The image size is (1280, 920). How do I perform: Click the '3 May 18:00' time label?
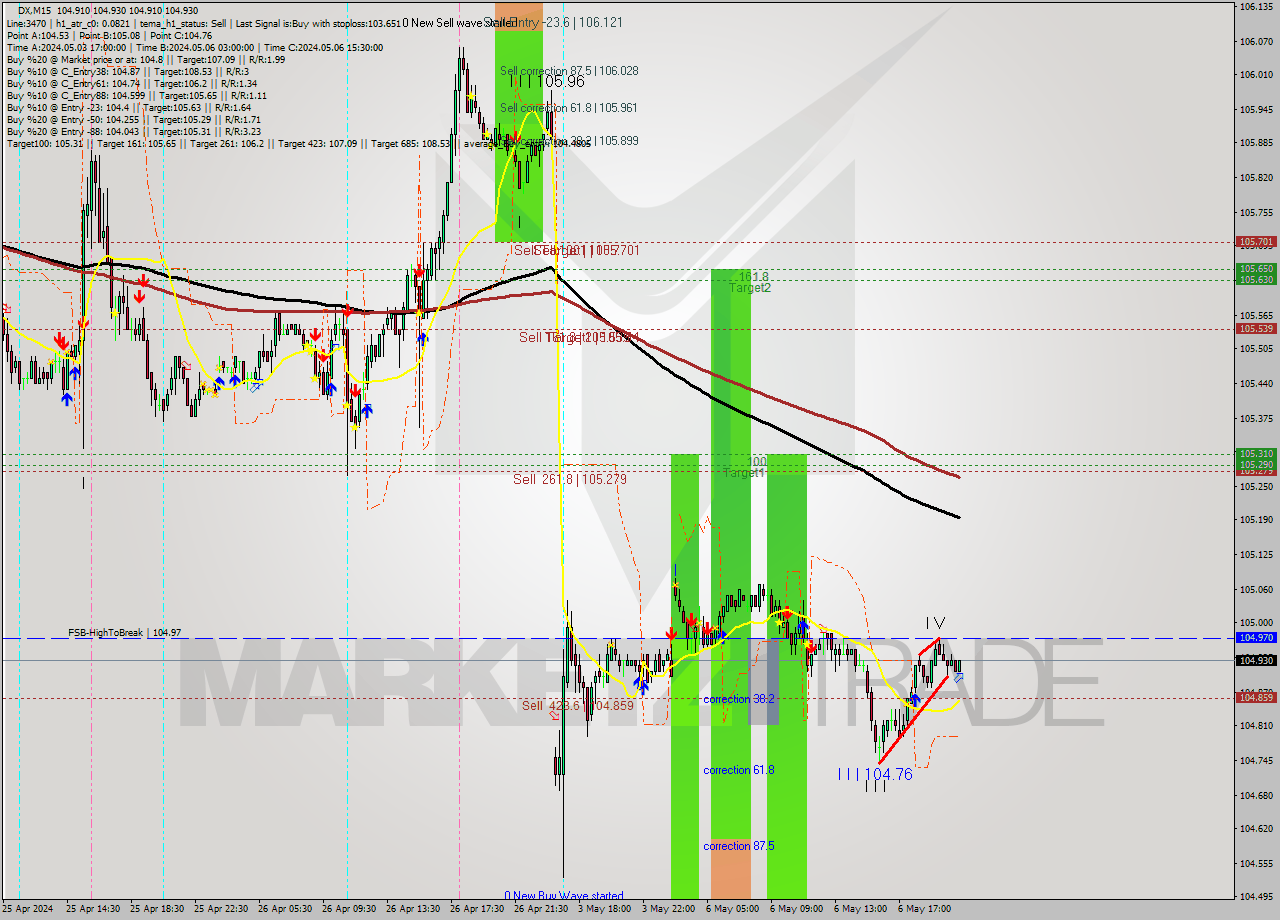pos(604,909)
